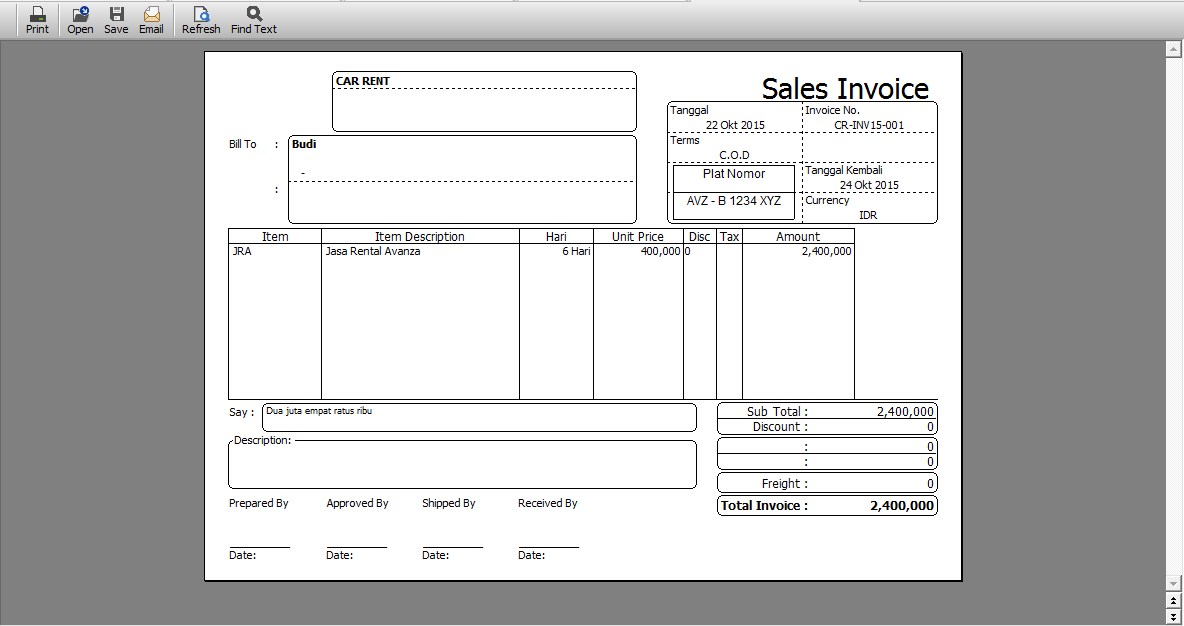Click the scrollbar down arrow

point(1174,583)
